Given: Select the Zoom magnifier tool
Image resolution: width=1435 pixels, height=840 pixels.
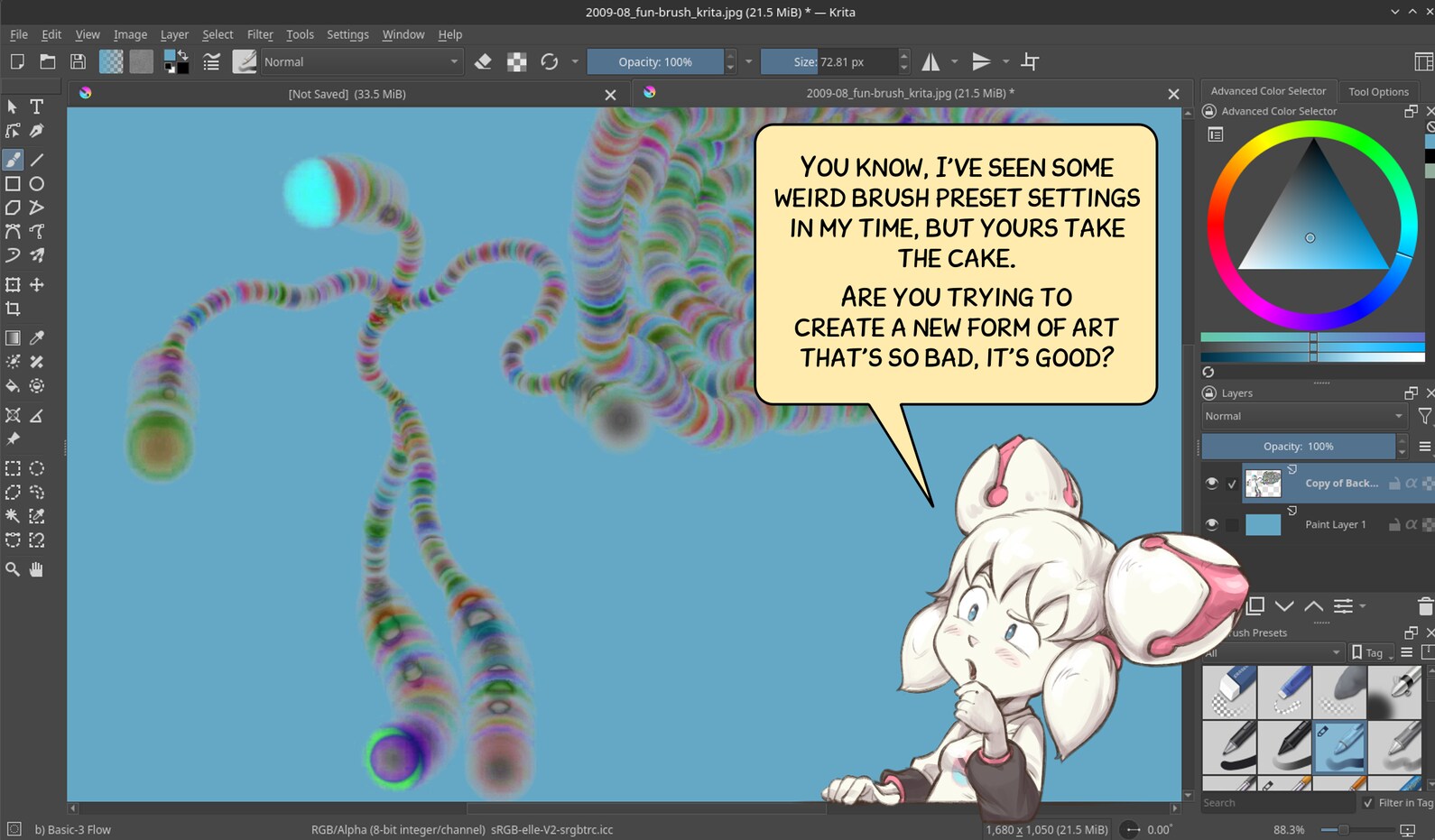Looking at the screenshot, I should [13, 569].
